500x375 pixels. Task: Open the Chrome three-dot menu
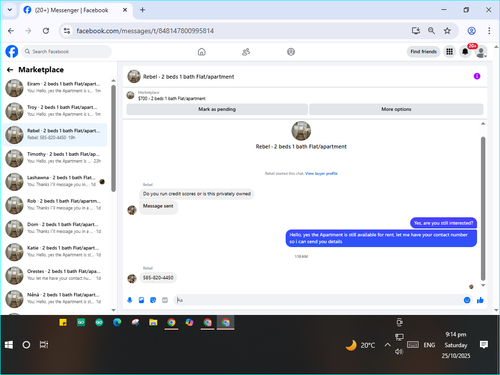click(x=489, y=31)
